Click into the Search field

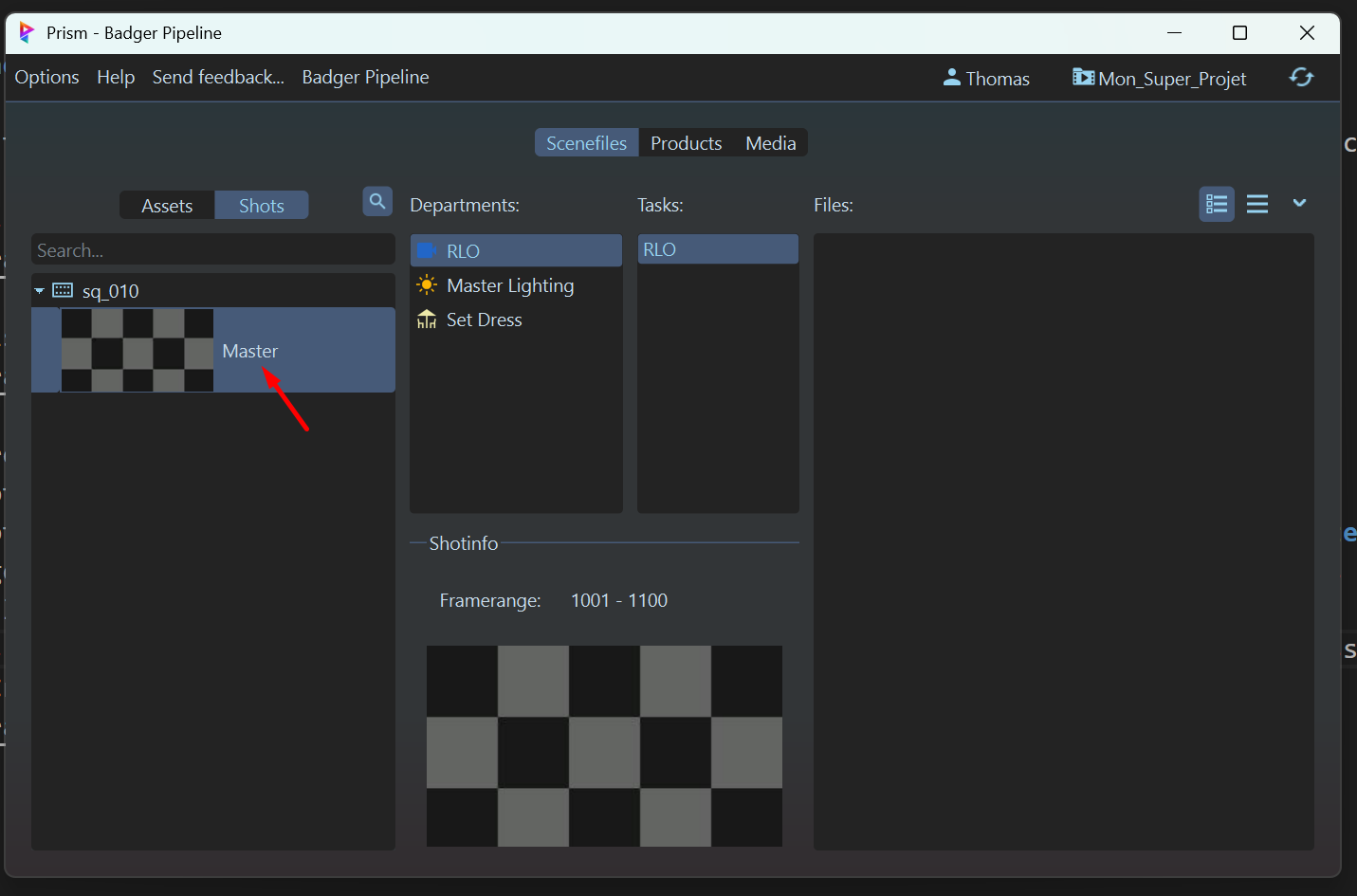pos(212,250)
